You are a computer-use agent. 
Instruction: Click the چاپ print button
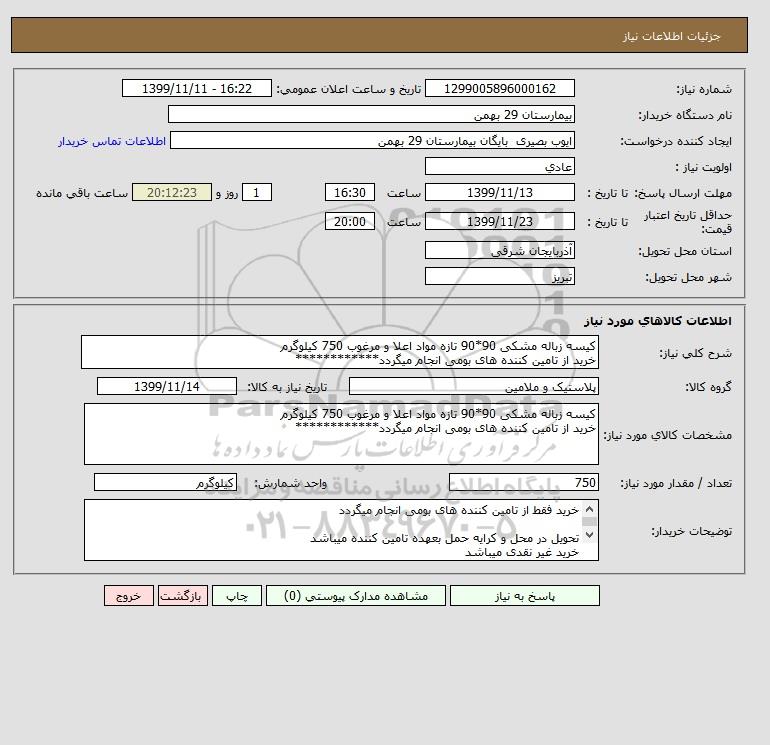pyautogui.click(x=237, y=596)
